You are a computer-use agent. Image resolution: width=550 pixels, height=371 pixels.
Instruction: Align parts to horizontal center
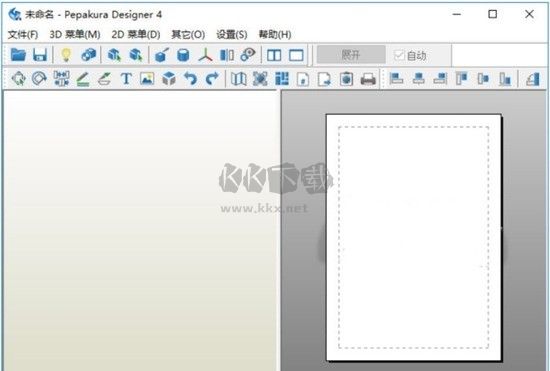coord(418,79)
